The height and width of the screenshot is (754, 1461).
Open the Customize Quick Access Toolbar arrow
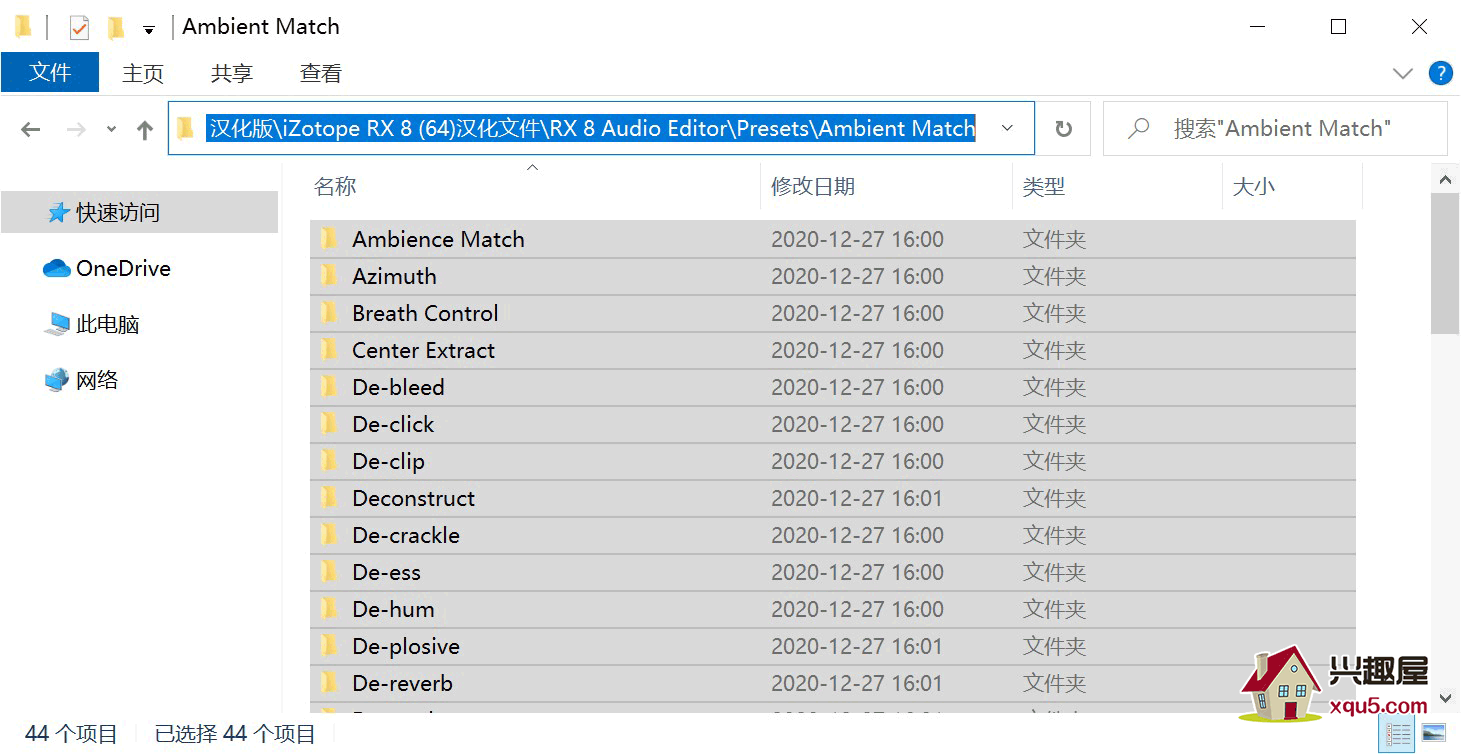click(x=149, y=29)
